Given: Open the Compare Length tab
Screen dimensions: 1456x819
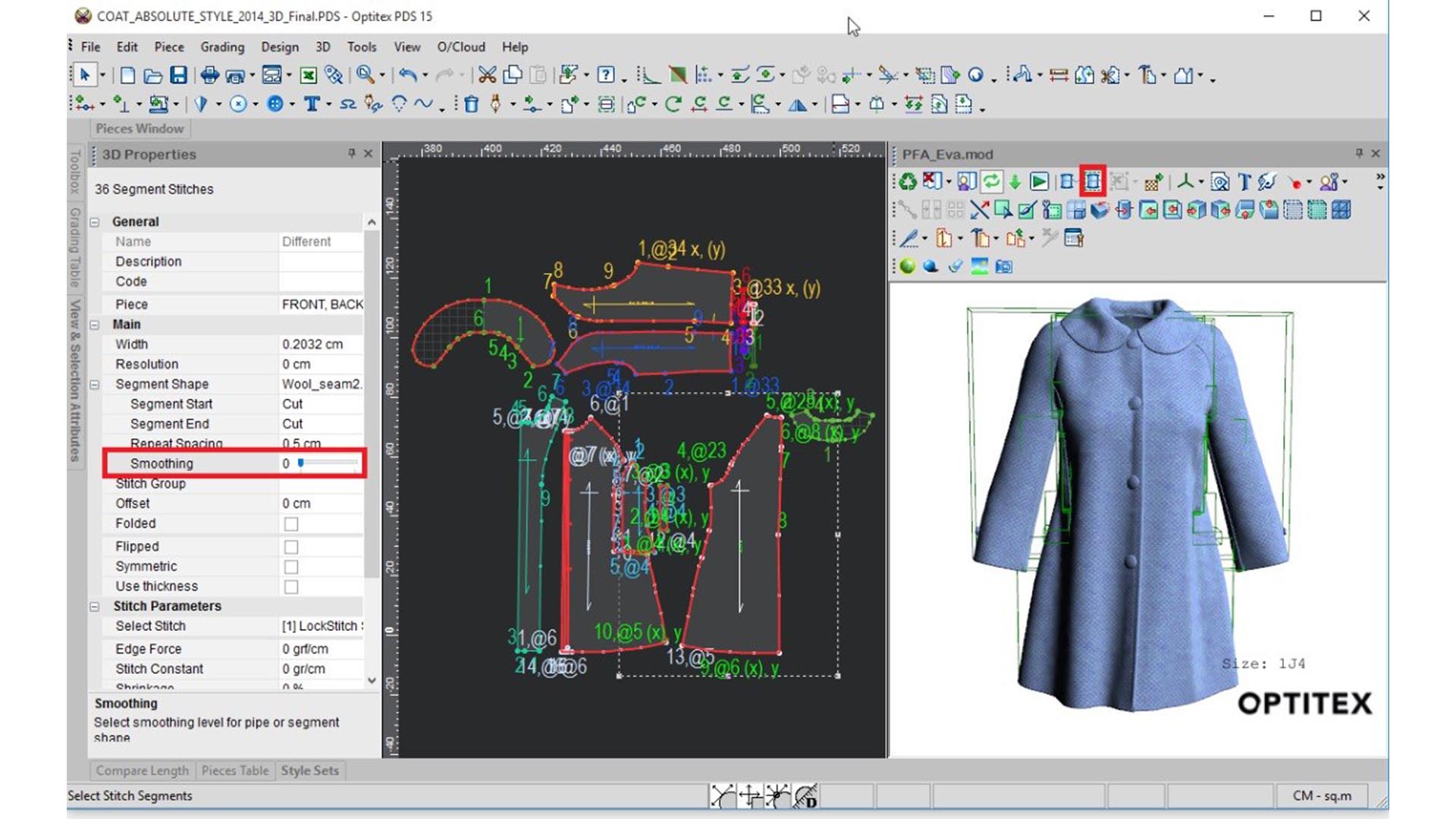Looking at the screenshot, I should [142, 770].
